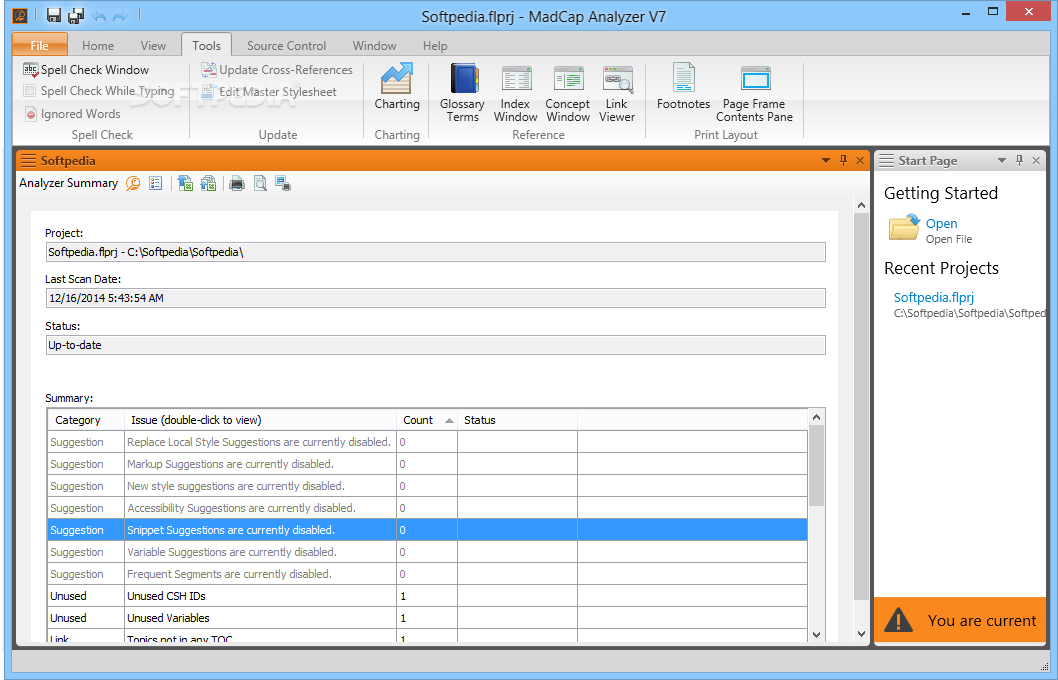This screenshot has width=1058, height=680.
Task: Click summary table scrollbar up arrow
Action: click(x=816, y=418)
